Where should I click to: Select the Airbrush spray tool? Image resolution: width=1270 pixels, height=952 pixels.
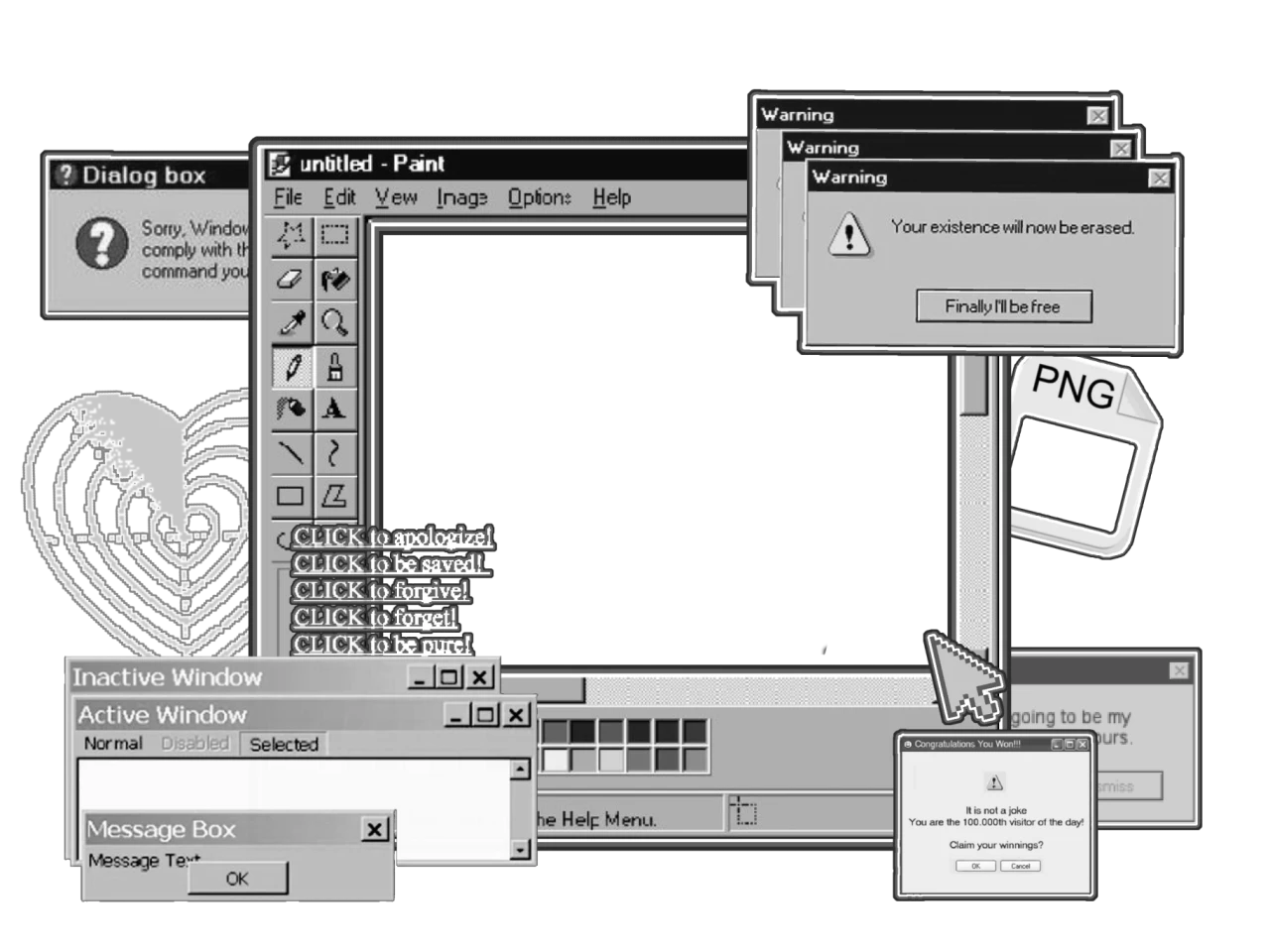coord(291,410)
